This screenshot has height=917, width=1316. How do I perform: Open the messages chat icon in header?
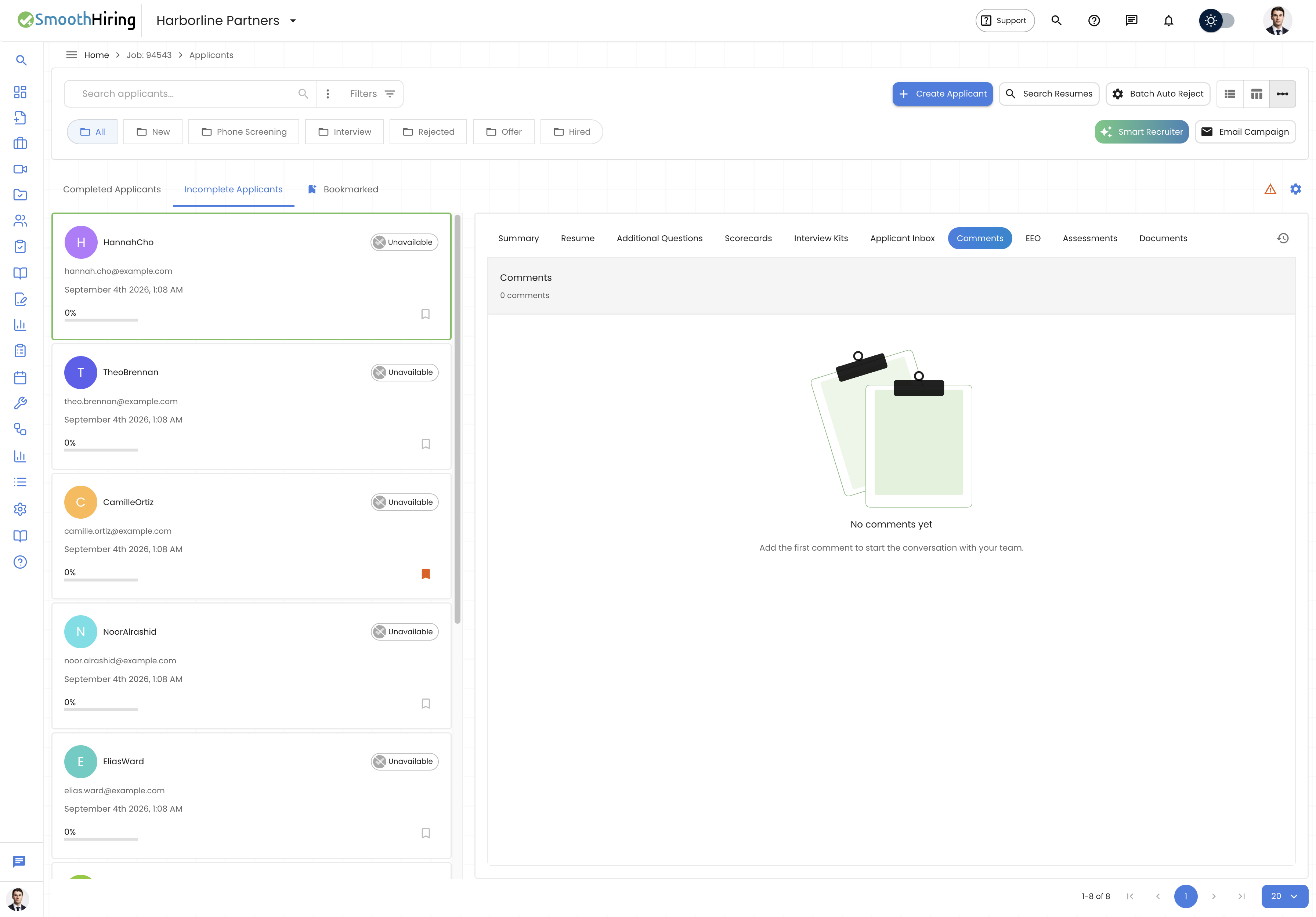coord(1131,21)
